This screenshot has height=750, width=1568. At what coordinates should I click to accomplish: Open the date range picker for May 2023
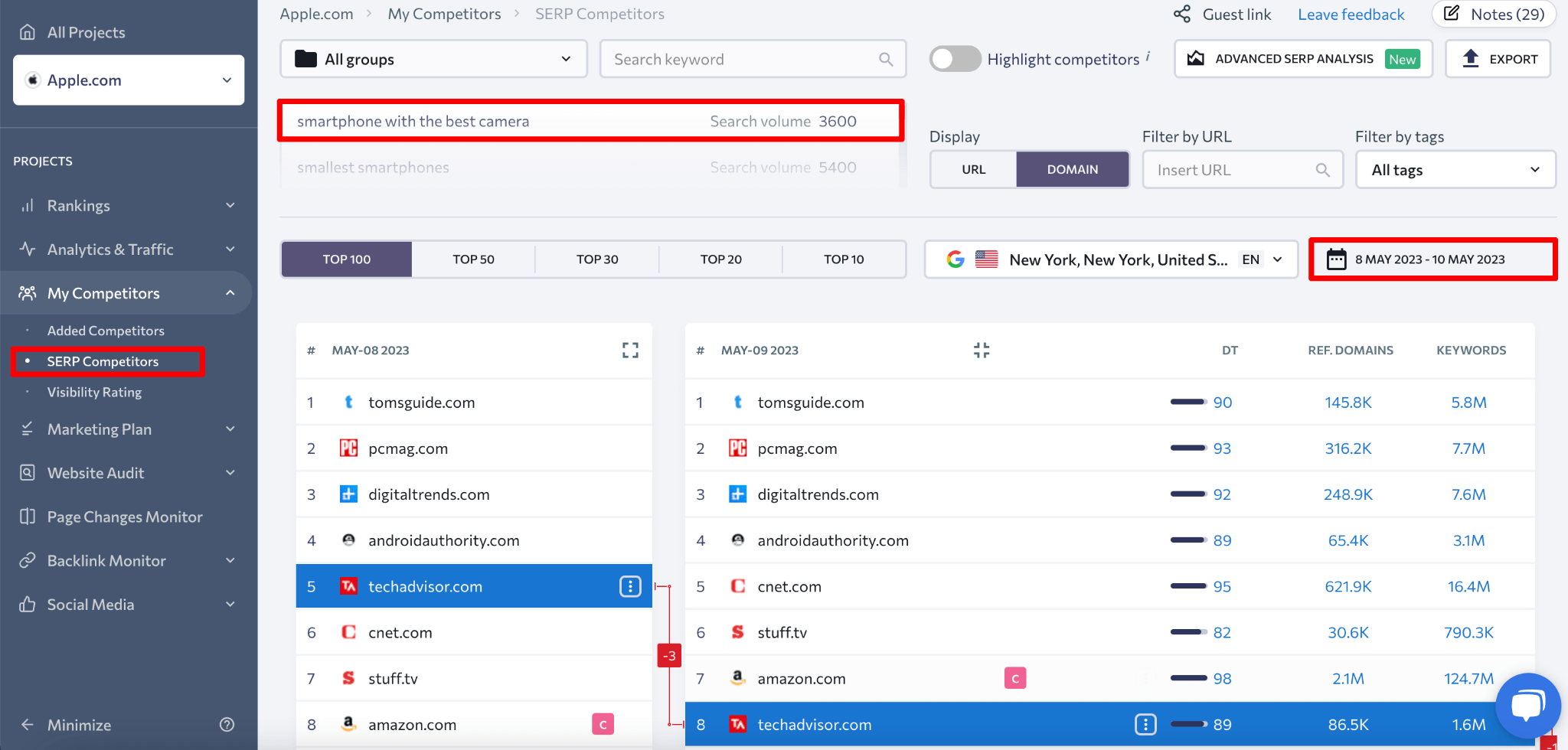click(x=1430, y=259)
